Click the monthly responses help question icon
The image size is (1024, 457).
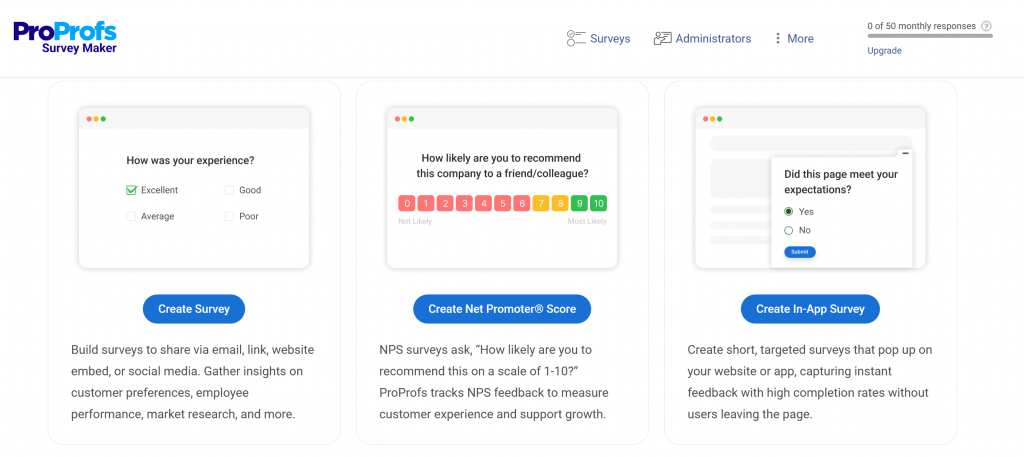[x=986, y=26]
